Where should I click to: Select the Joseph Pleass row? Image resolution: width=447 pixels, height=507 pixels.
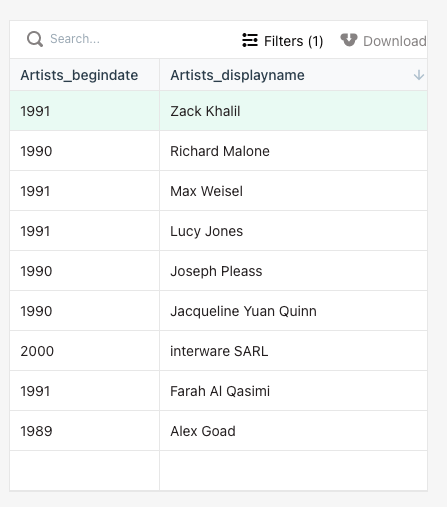click(219, 271)
